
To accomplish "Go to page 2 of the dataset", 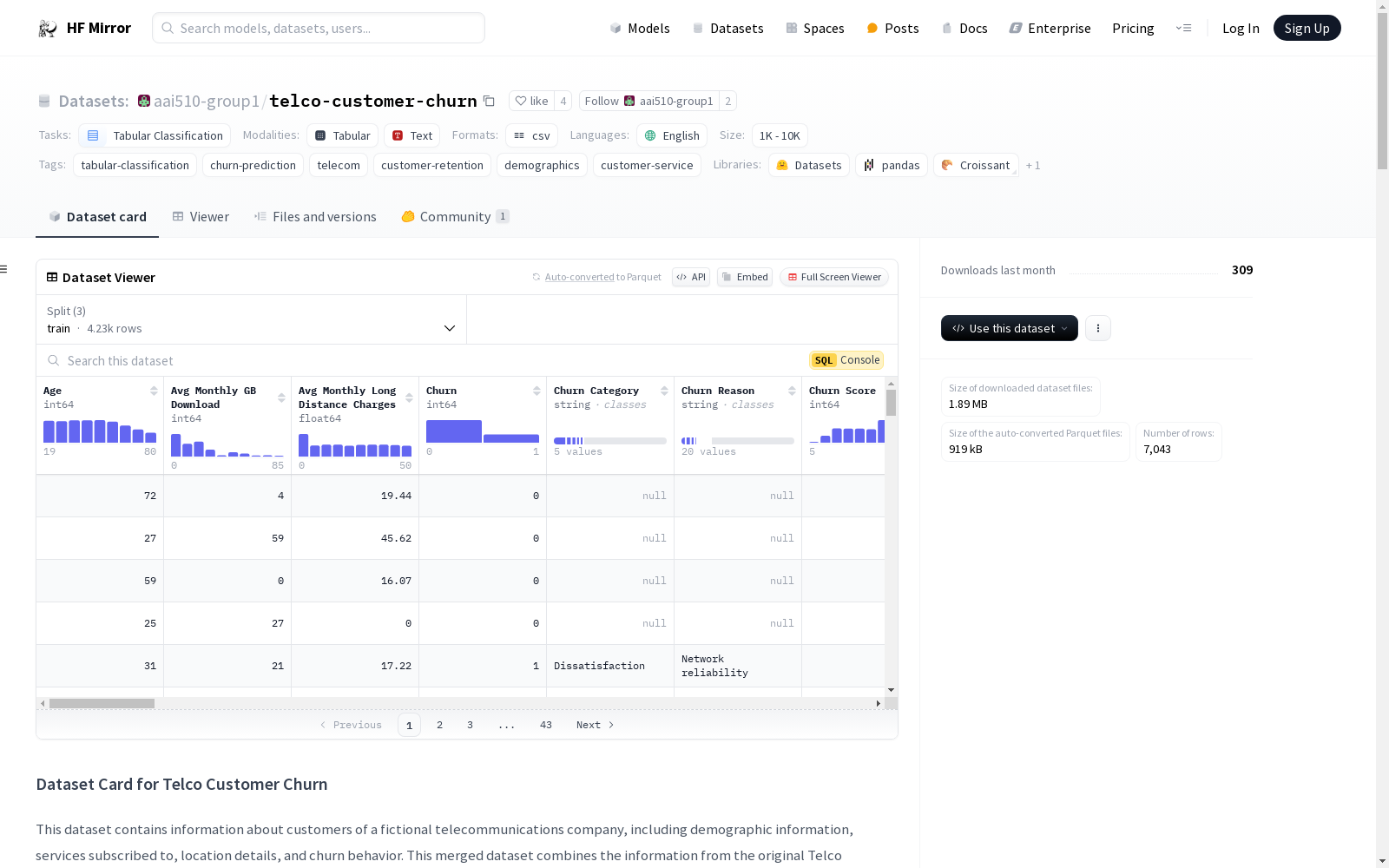I will [440, 725].
